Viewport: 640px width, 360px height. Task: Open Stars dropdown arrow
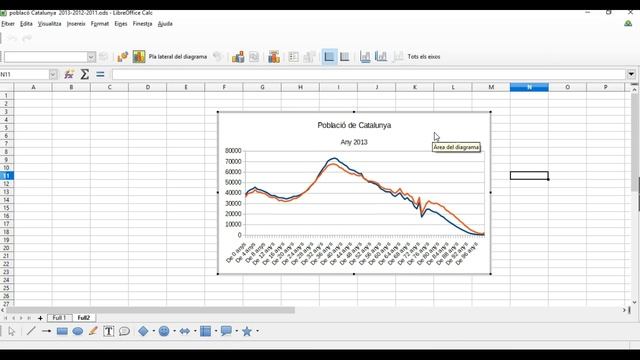[258, 331]
